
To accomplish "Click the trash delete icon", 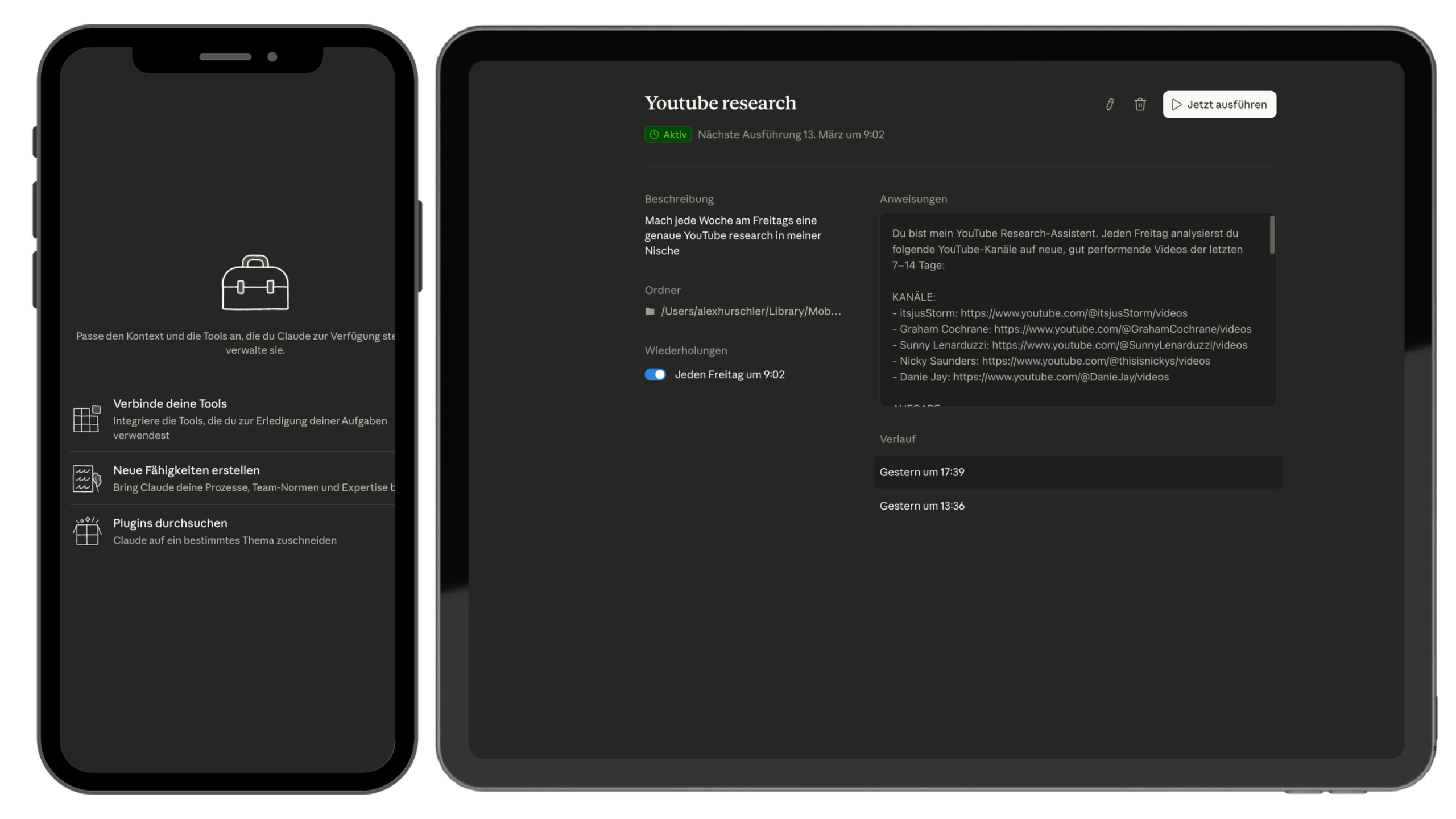I will click(x=1140, y=105).
